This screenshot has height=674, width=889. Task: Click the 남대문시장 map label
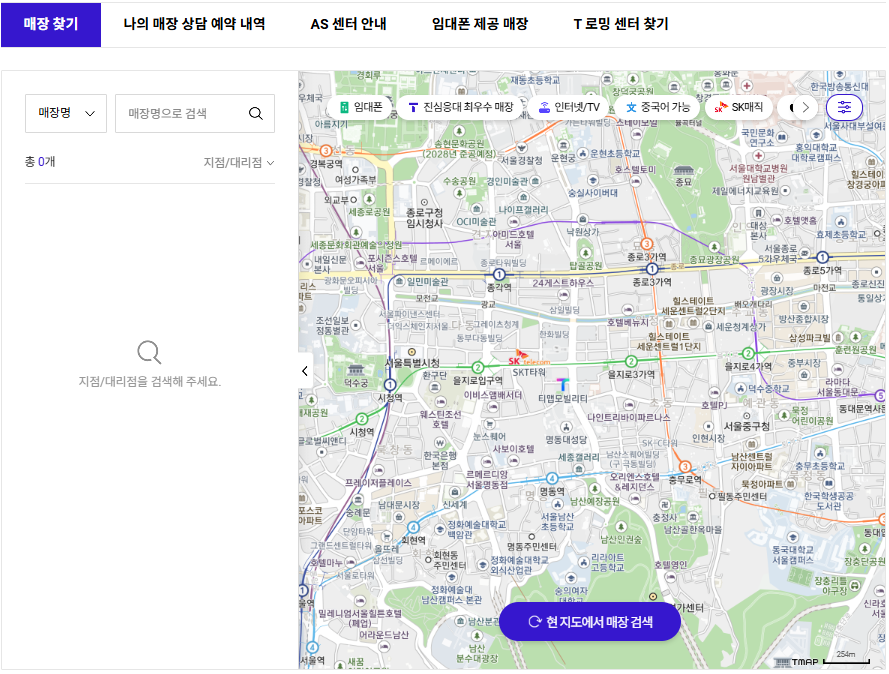399,505
